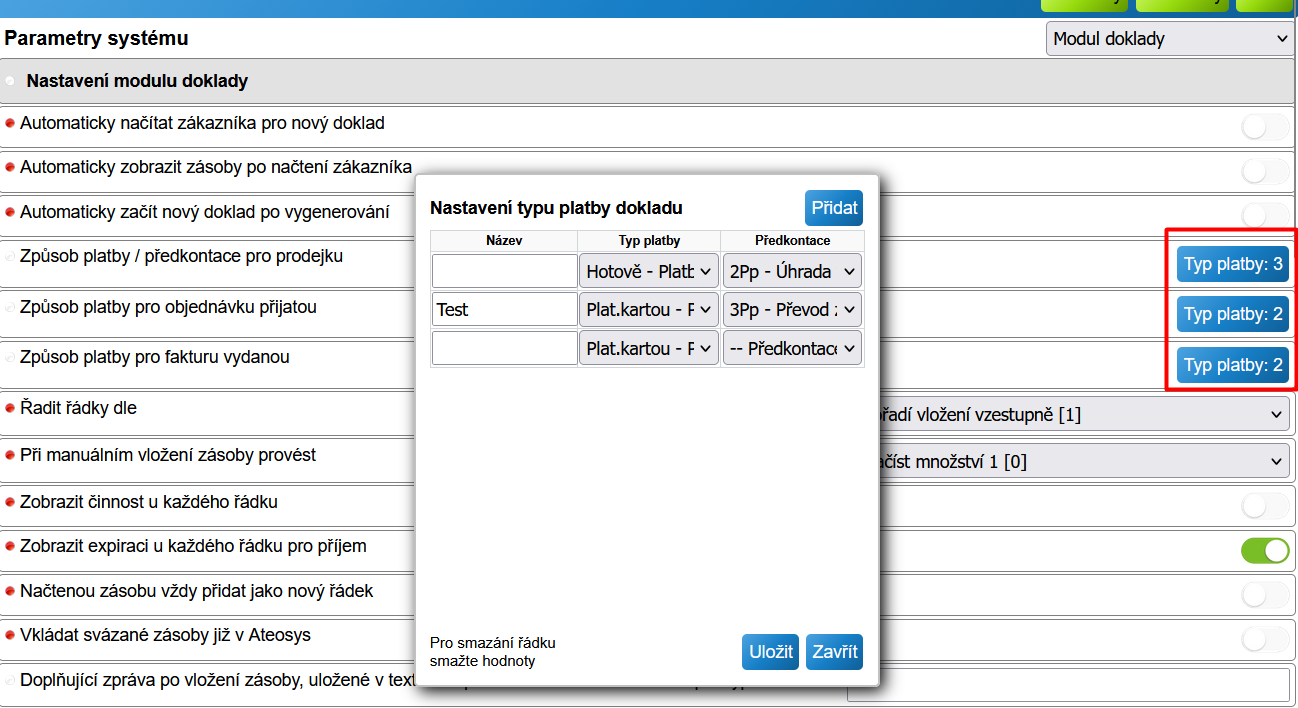Image resolution: width=1298 pixels, height=708 pixels.
Task: Toggle Načtenou zásobu vždy přidat jako nový řádek
Action: [1265, 595]
